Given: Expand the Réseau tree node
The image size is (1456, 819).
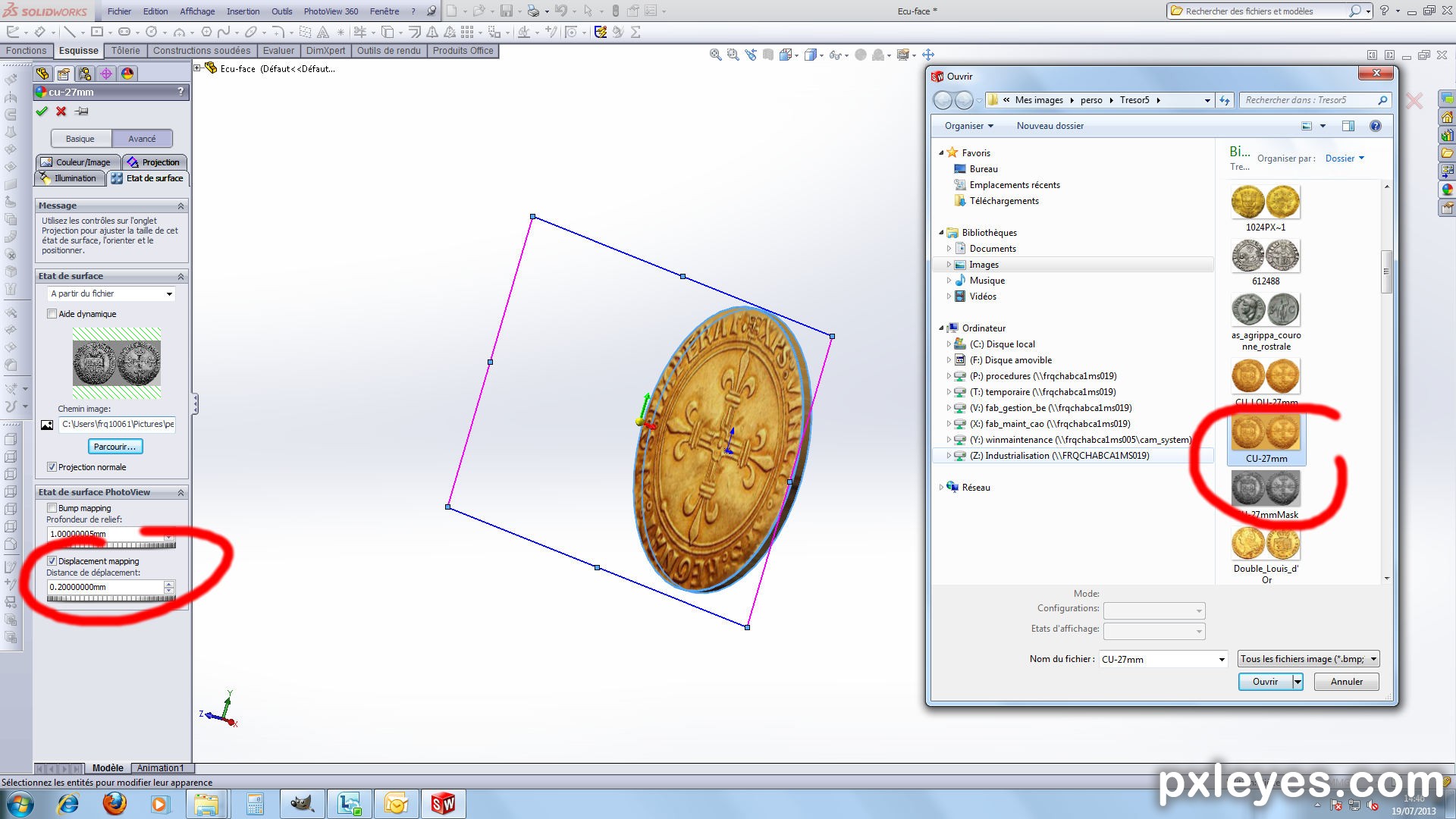Looking at the screenshot, I should (941, 488).
